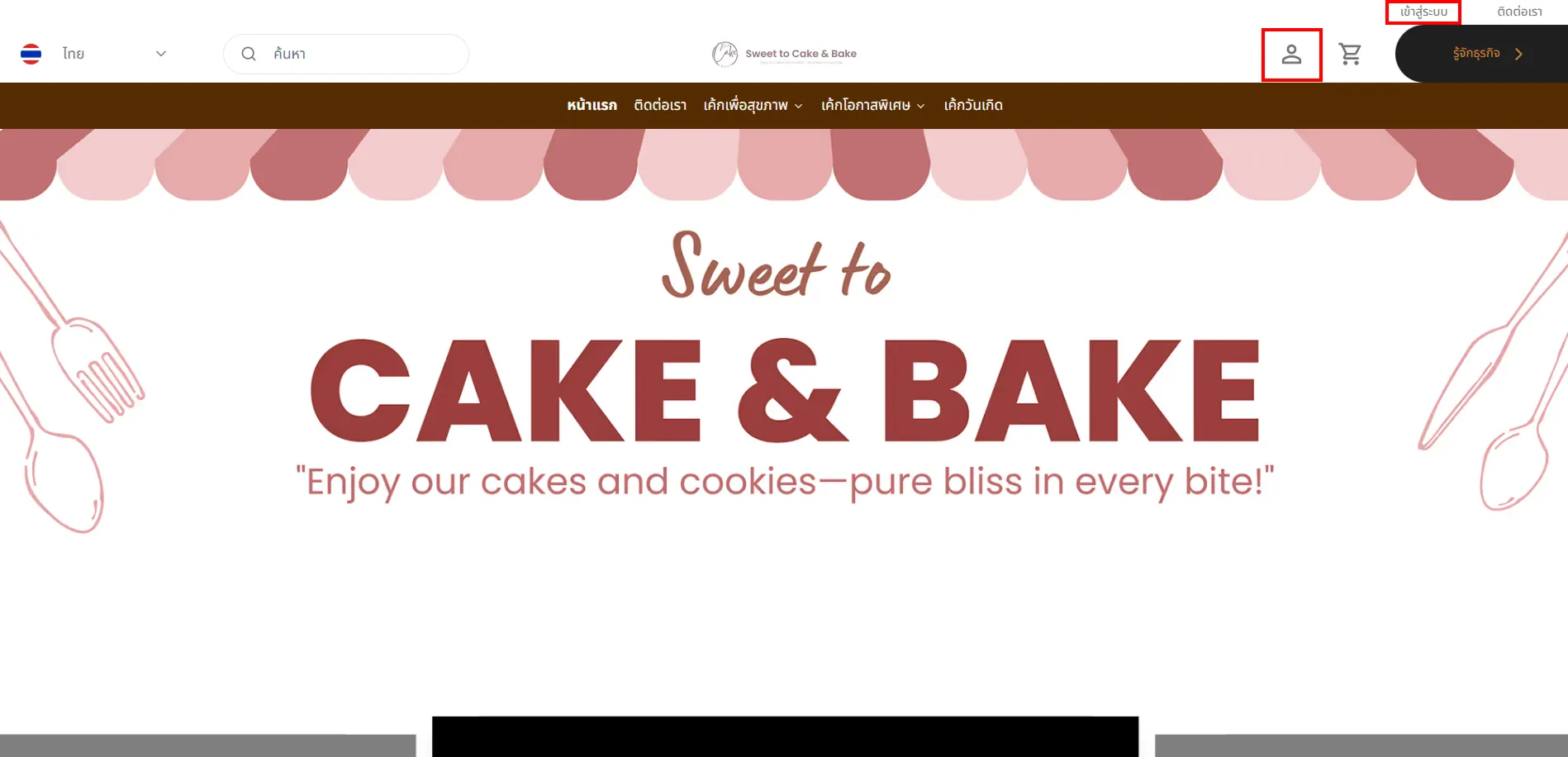Click the arrow on รู้จักธุรกิจ button
1568x757 pixels.
(x=1518, y=54)
